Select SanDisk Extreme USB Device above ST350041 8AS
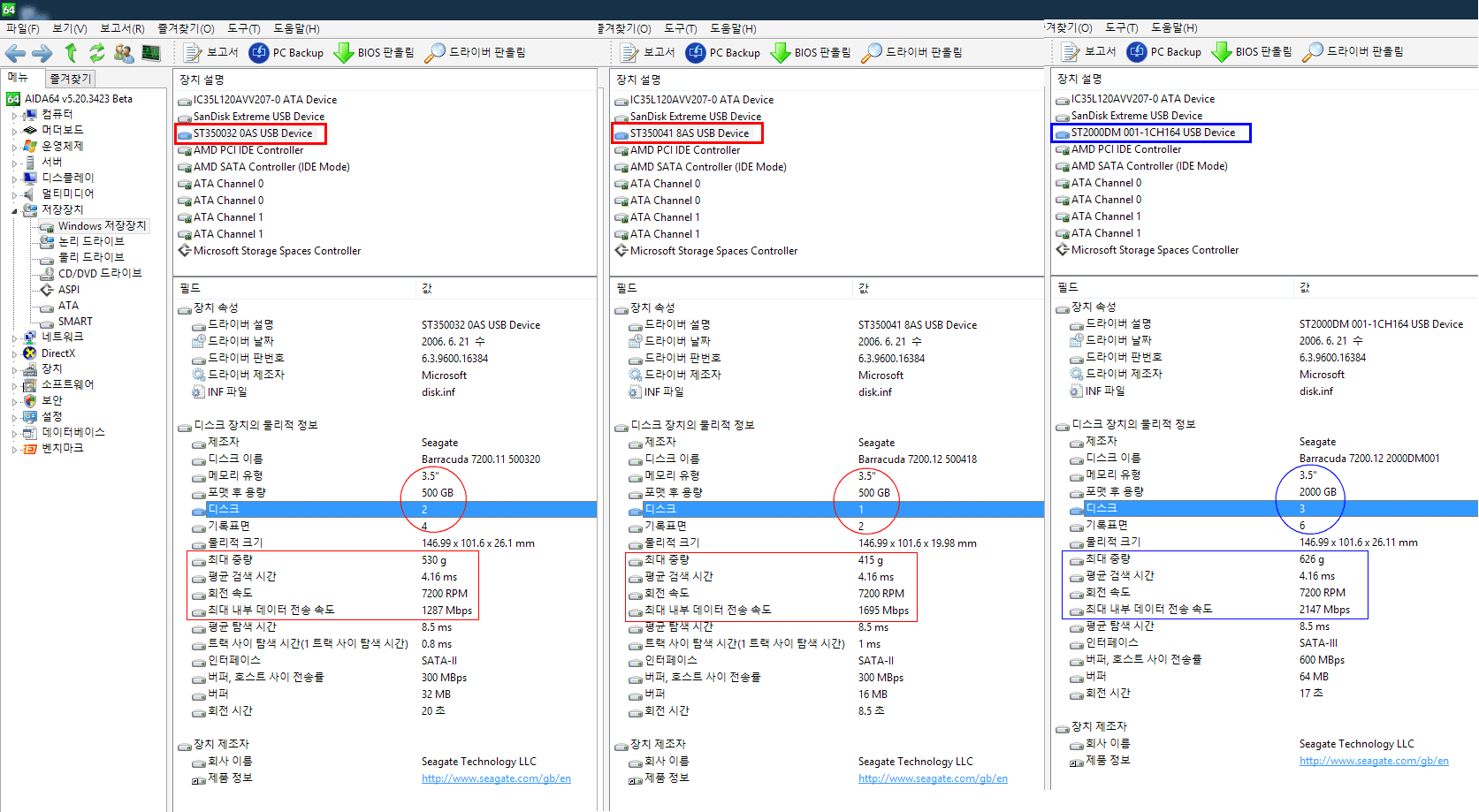The width and height of the screenshot is (1479, 812). [x=698, y=117]
